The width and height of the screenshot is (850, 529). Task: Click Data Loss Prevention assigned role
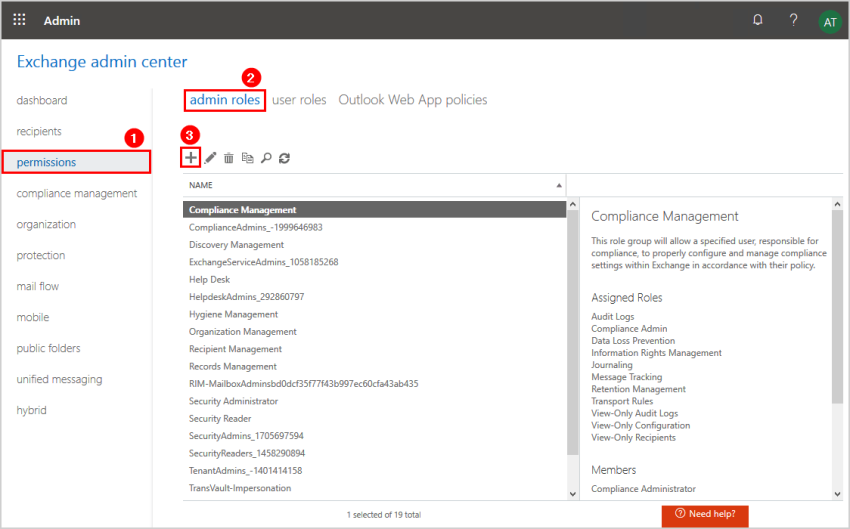(x=633, y=340)
